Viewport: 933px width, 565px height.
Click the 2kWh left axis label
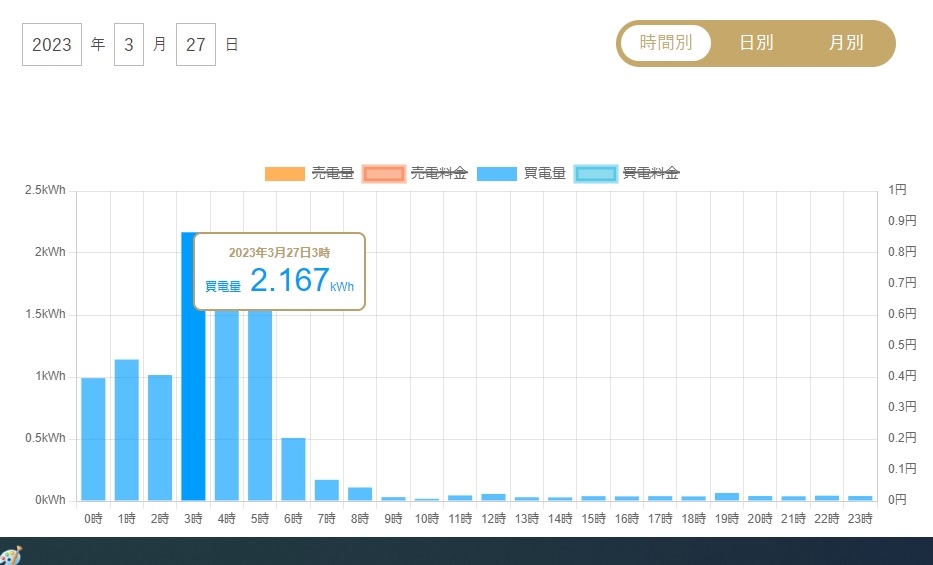coord(50,252)
